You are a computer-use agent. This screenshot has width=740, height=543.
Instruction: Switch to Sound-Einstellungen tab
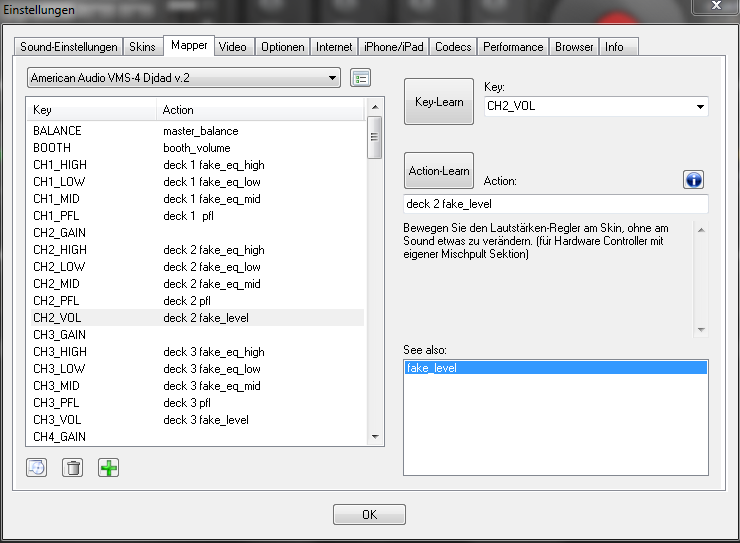68,47
